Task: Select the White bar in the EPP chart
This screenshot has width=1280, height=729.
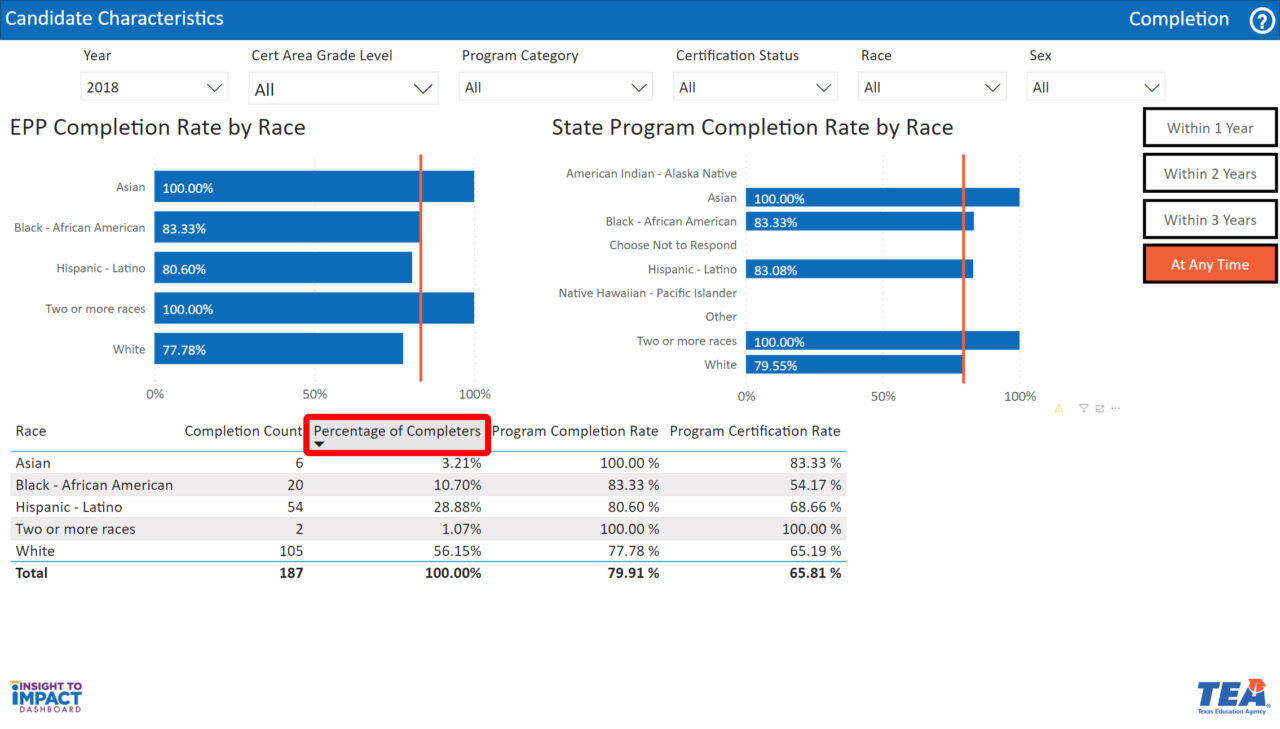Action: (278, 350)
